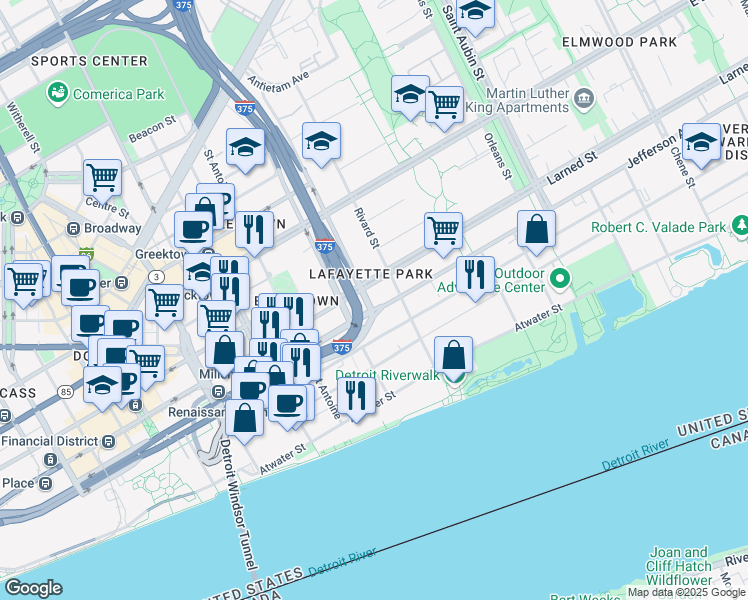
Task: Open the school marker beside St Antoine label
Action: [x=245, y=147]
